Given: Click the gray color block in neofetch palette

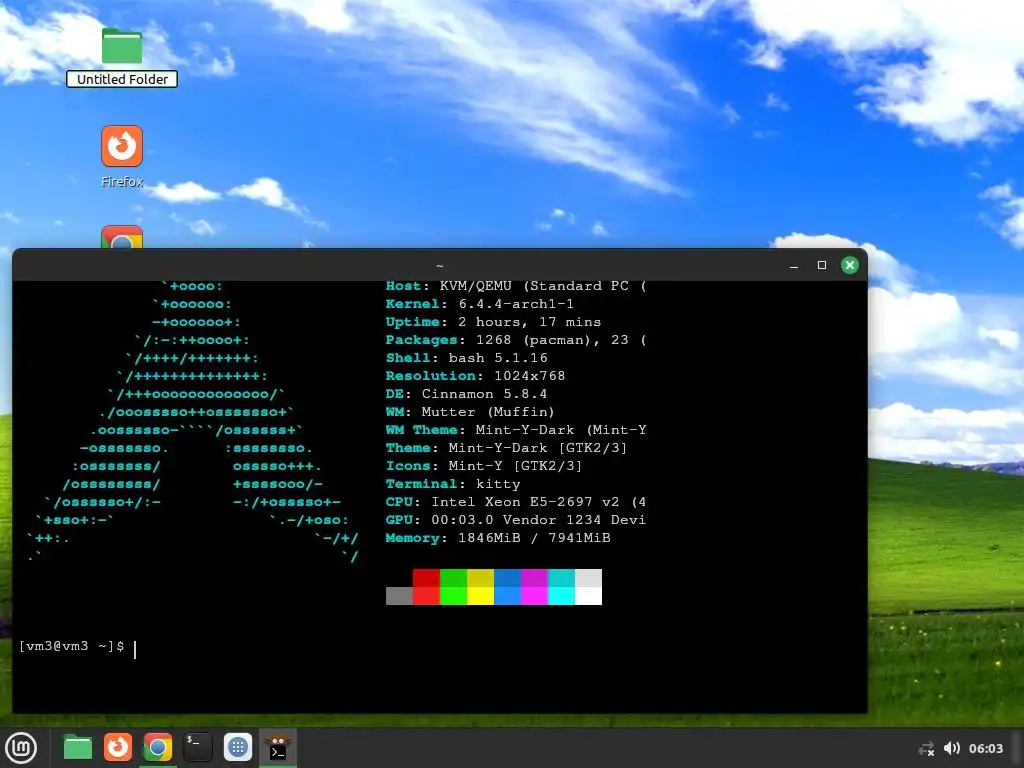Looking at the screenshot, I should pos(399,596).
